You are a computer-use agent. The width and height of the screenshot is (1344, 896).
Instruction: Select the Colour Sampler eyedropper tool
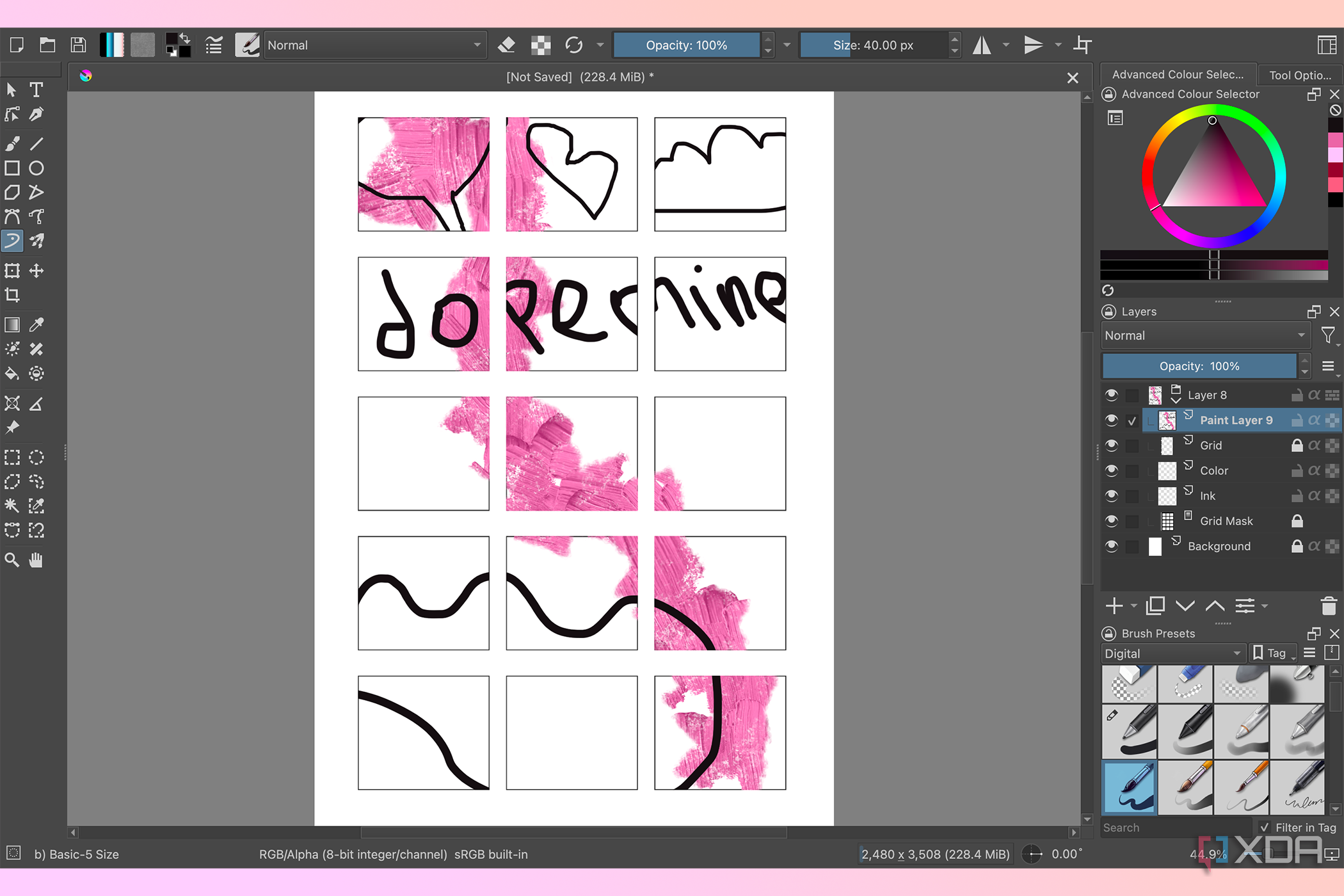coord(36,324)
